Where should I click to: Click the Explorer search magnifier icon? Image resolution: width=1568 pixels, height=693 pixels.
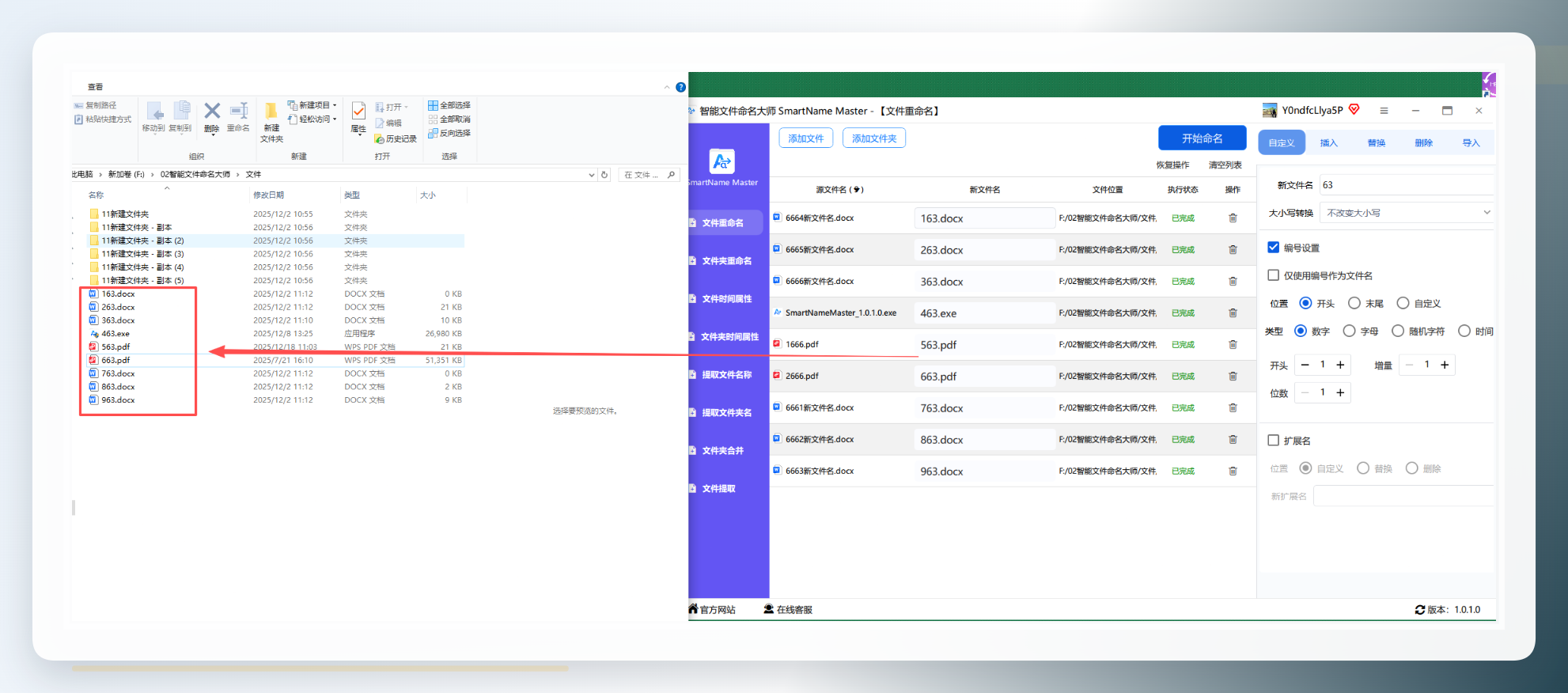click(x=671, y=175)
